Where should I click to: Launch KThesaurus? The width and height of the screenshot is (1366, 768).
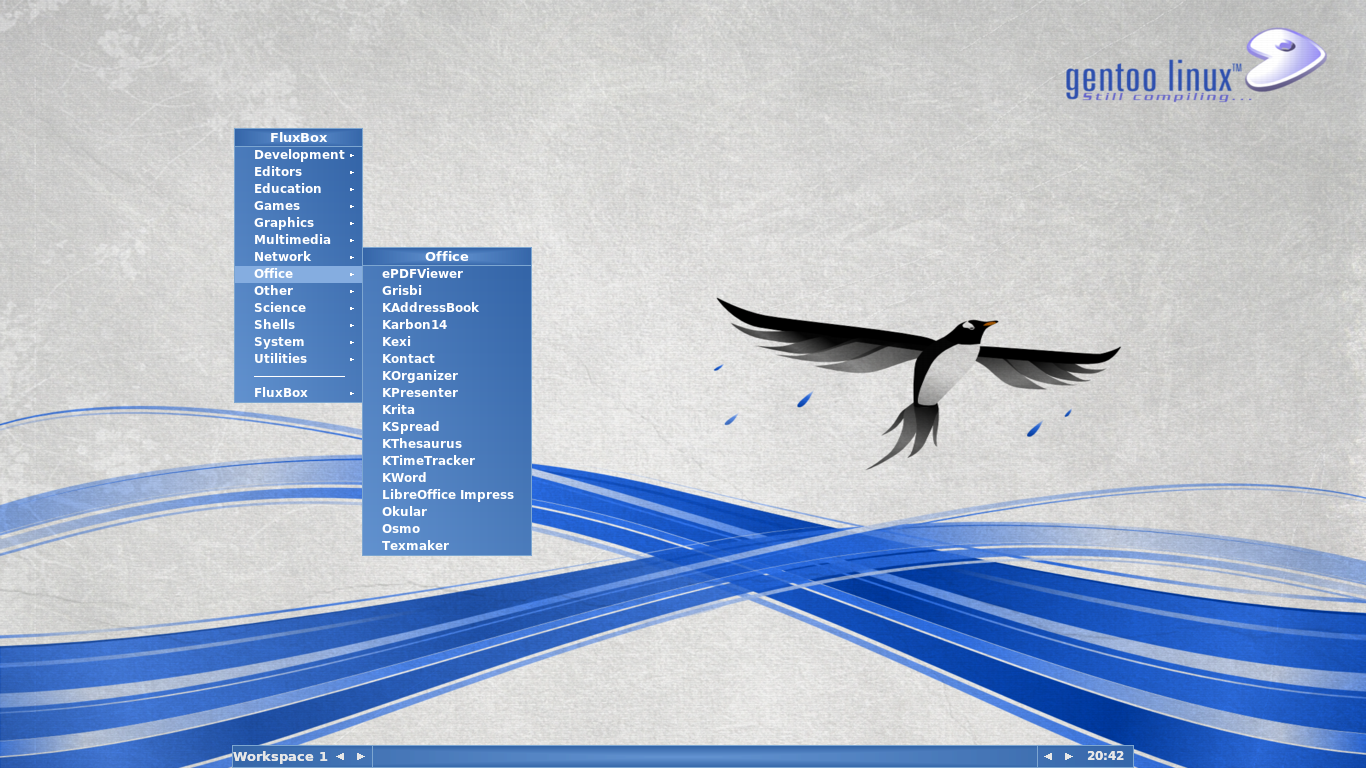pos(446,444)
